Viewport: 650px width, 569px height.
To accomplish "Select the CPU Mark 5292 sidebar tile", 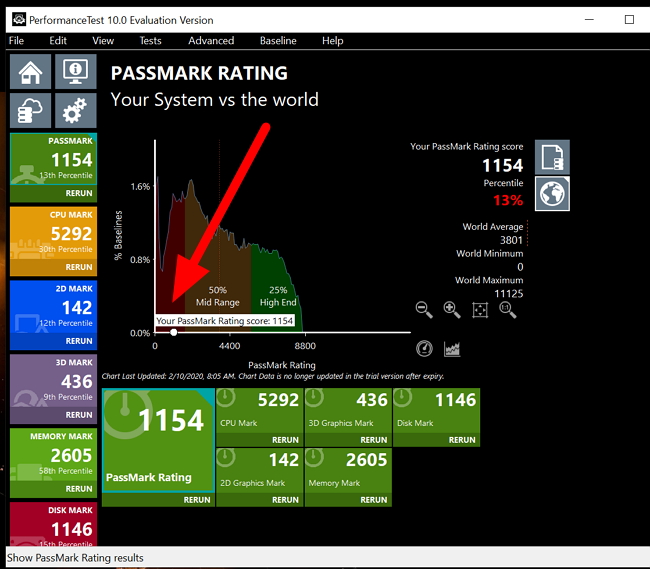I will point(53,233).
